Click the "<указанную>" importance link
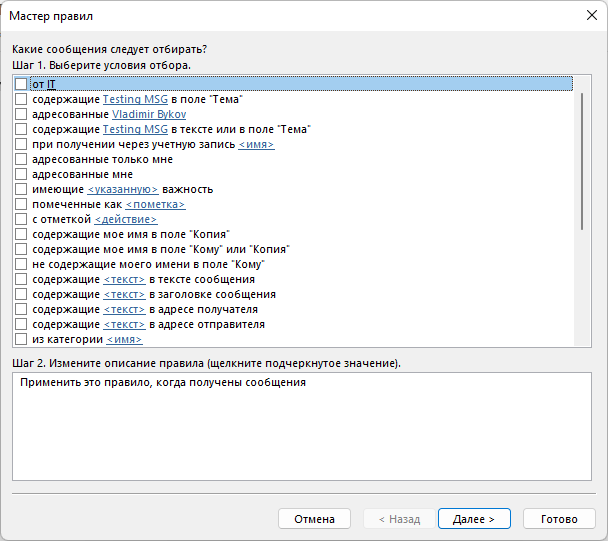This screenshot has width=608, height=541. point(122,189)
